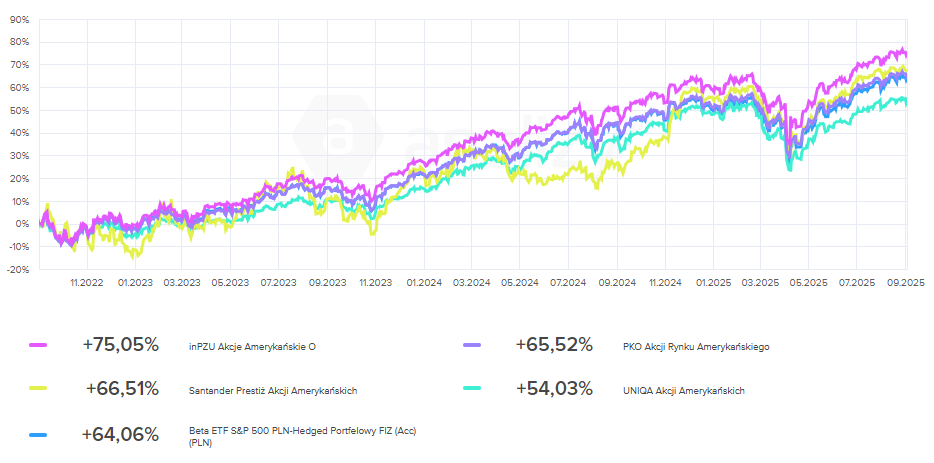
Task: Click the +75,05% return value
Action: pos(120,345)
